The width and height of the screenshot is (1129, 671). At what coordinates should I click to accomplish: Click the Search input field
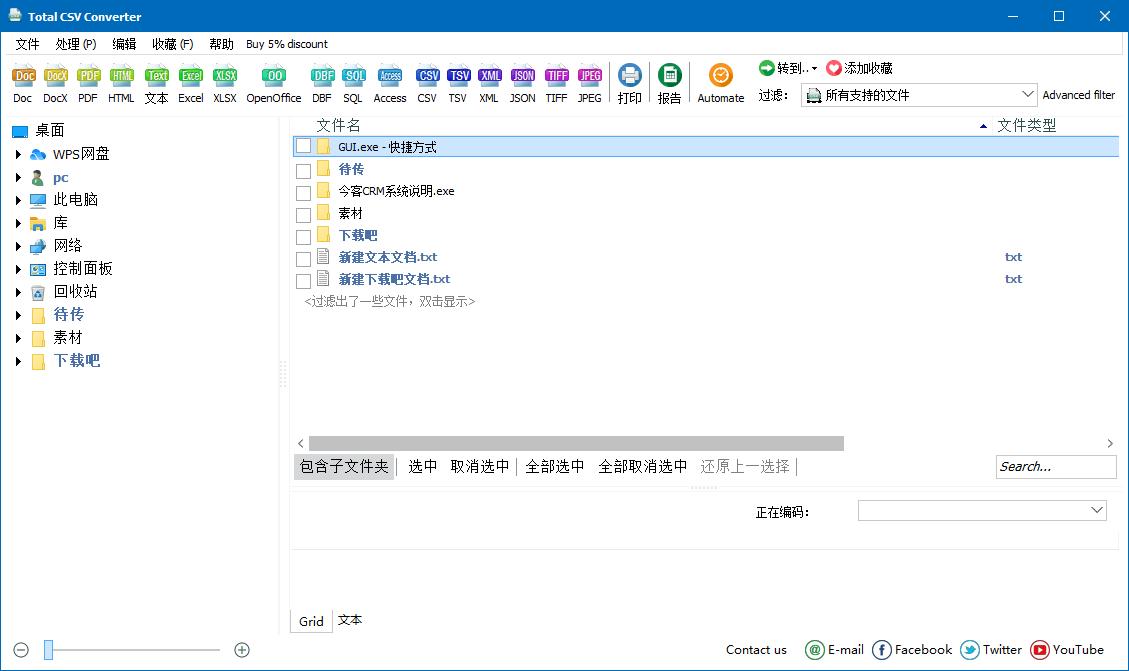click(x=1056, y=467)
